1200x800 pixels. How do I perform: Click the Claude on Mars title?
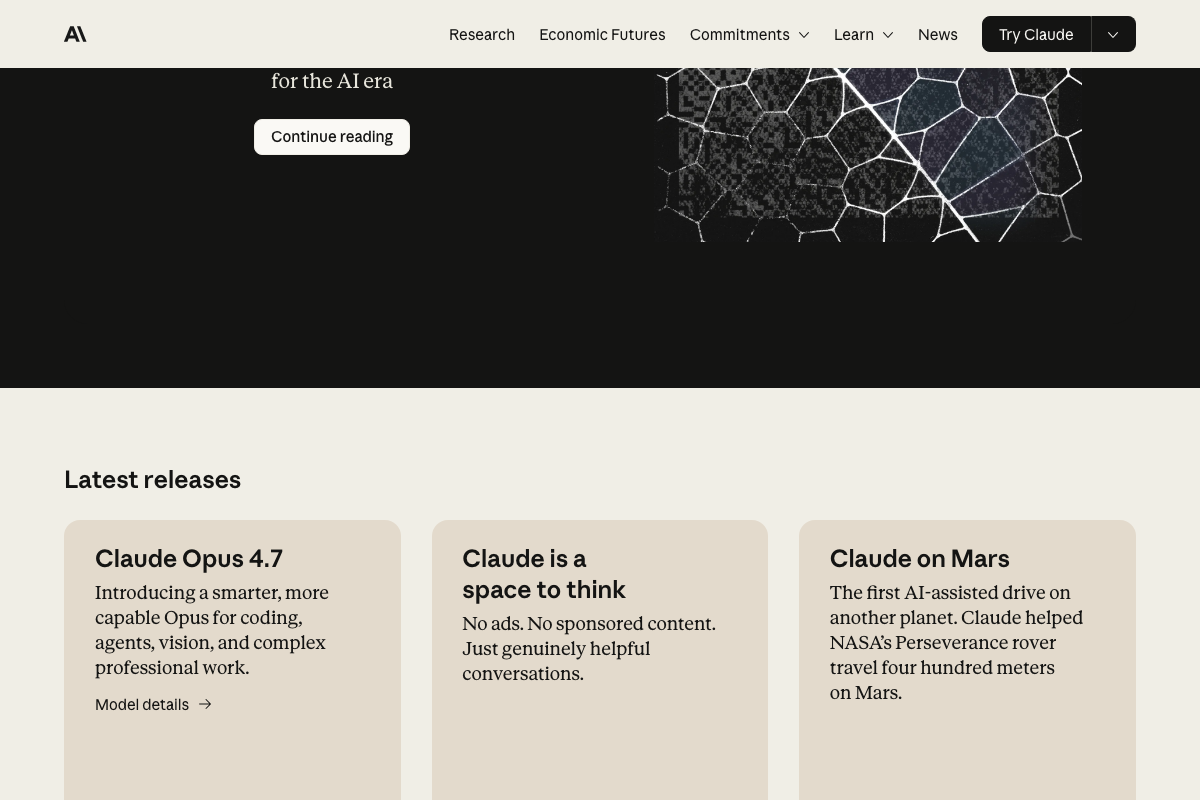coord(919,558)
